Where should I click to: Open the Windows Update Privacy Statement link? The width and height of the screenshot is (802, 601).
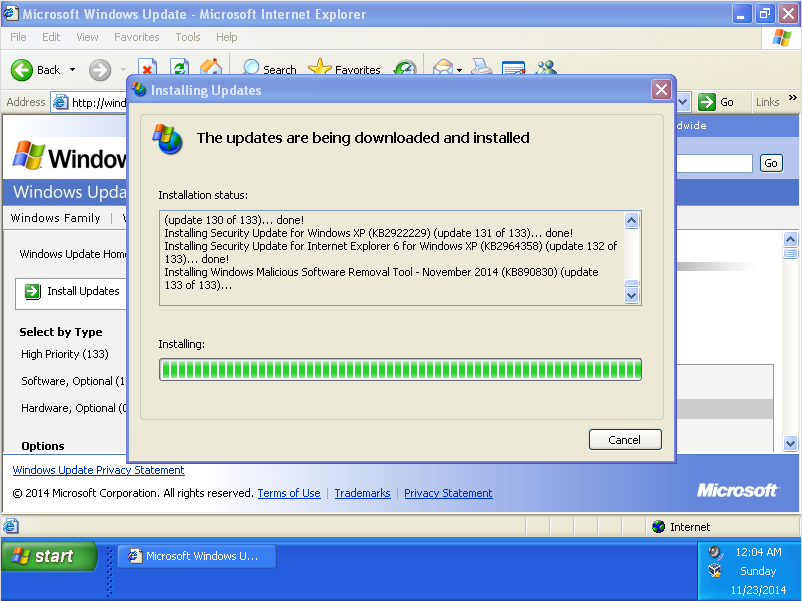click(x=98, y=470)
